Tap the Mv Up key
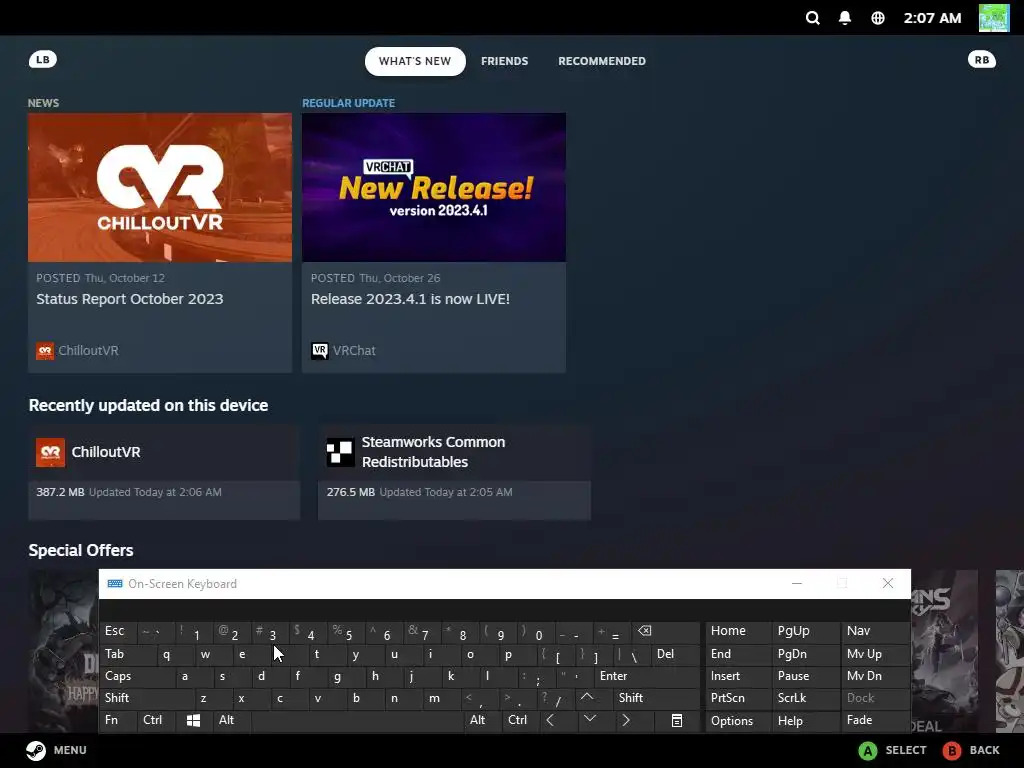The image size is (1024, 768). [875, 654]
